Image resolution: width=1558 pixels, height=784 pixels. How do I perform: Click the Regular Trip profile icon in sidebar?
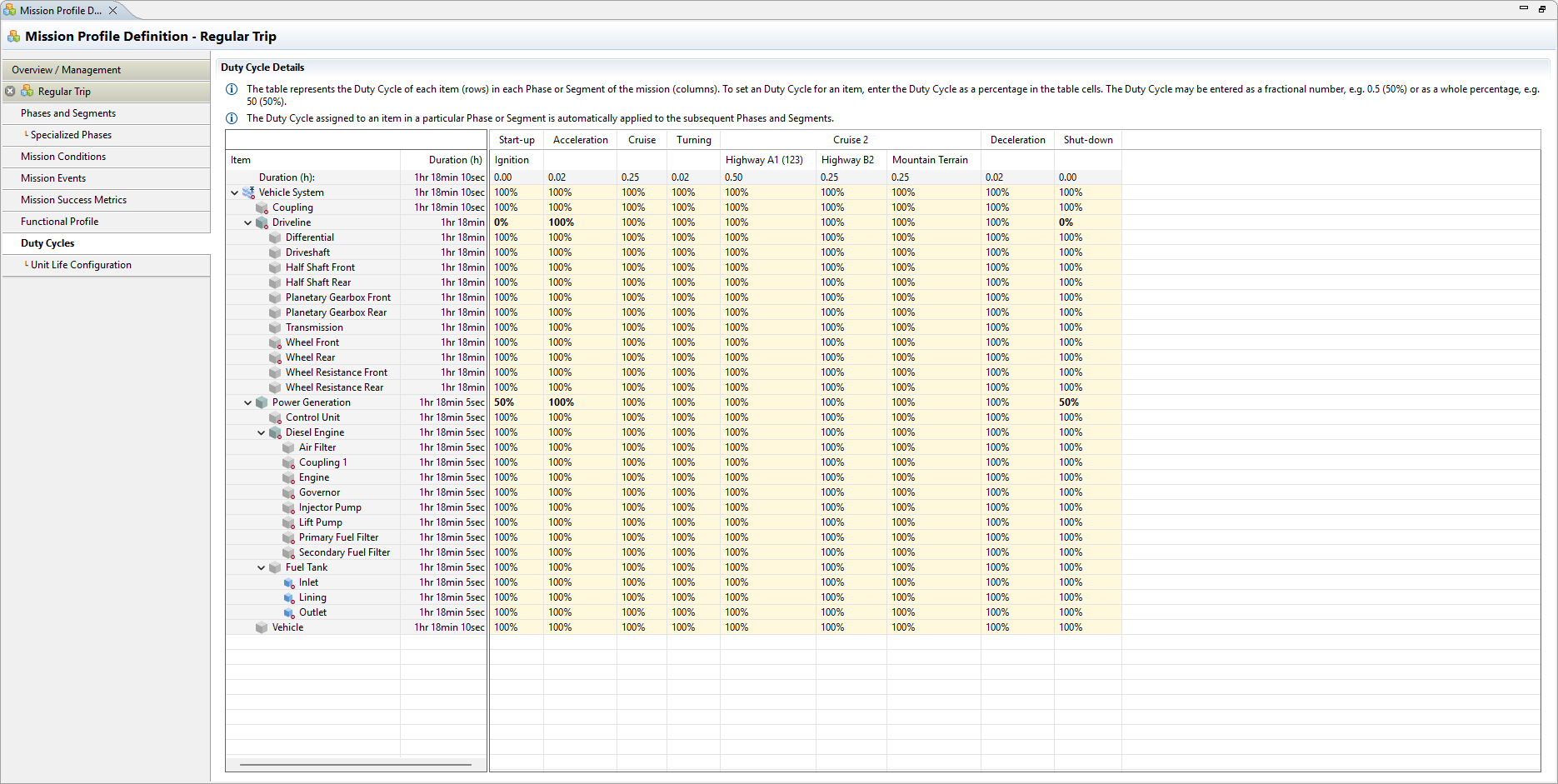pos(27,91)
